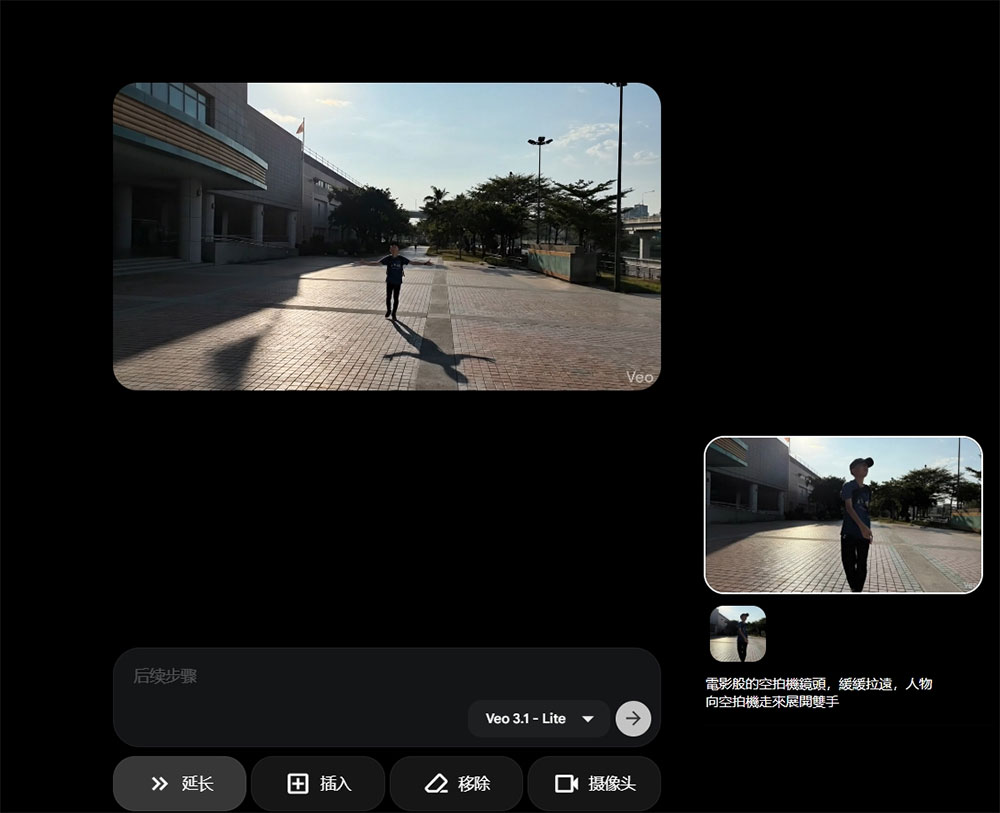1000x813 pixels.
Task: Submit the prompt with the arrow button
Action: pyautogui.click(x=633, y=719)
